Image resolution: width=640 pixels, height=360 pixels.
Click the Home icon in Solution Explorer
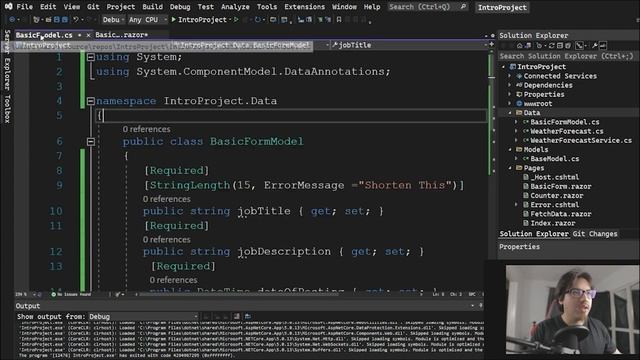tap(520, 46)
